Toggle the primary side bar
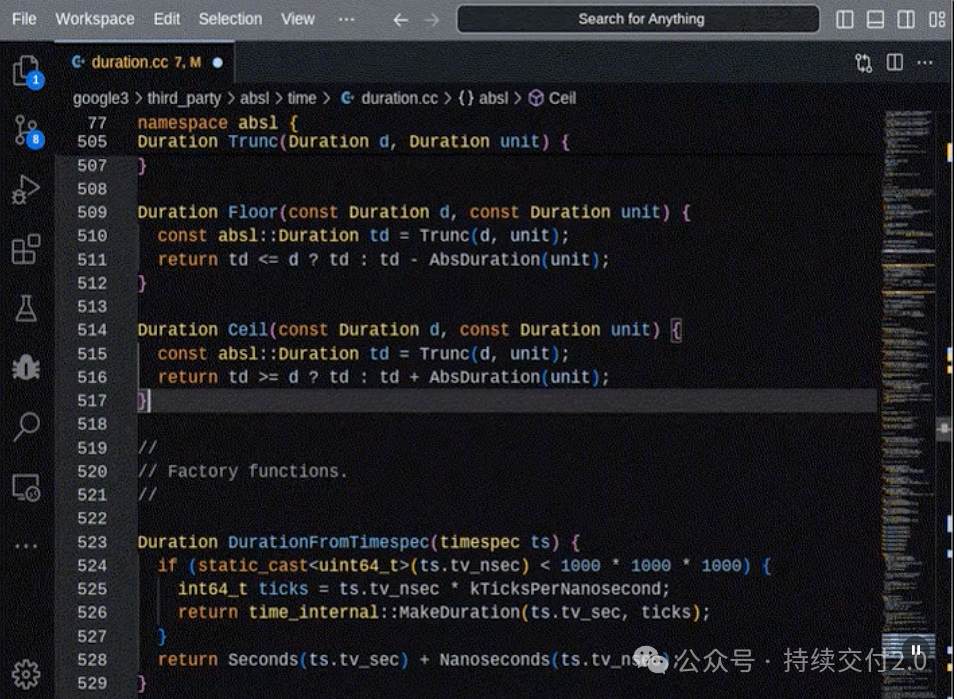 tap(845, 20)
